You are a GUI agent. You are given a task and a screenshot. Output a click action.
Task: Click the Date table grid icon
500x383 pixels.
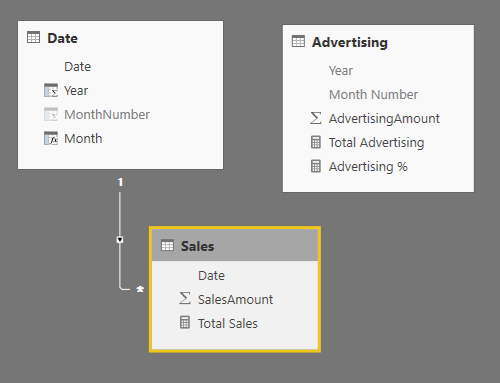[33, 37]
